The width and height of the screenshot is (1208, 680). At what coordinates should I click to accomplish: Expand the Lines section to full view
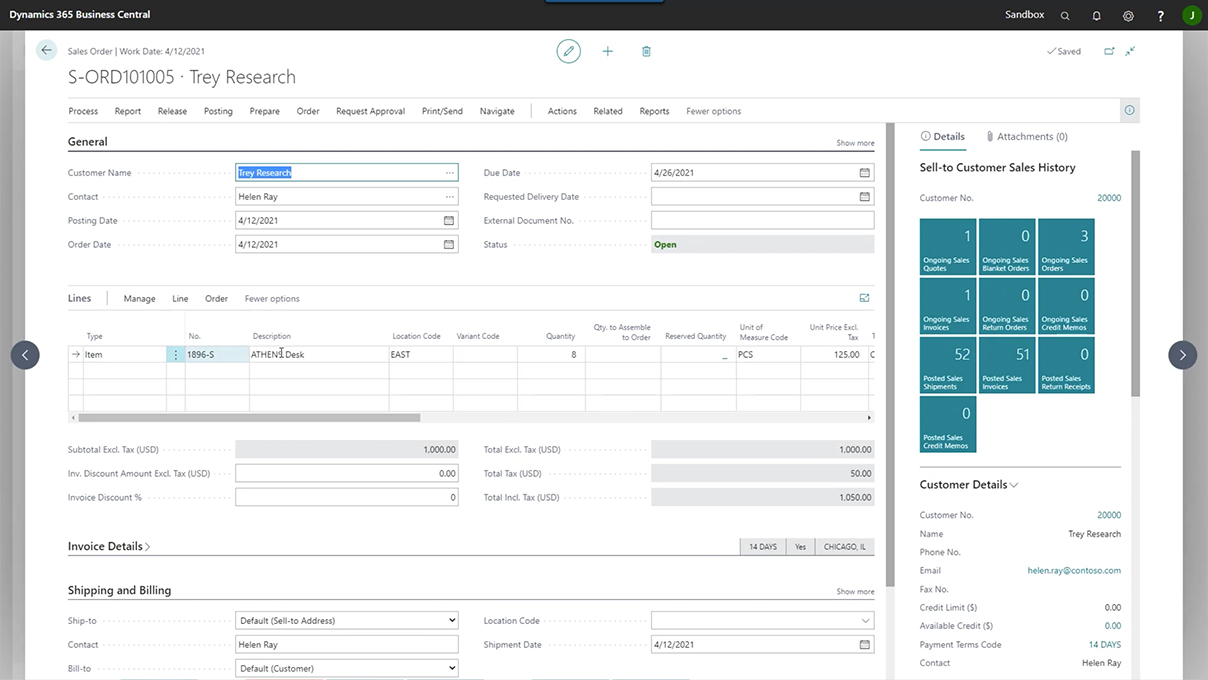pos(864,298)
